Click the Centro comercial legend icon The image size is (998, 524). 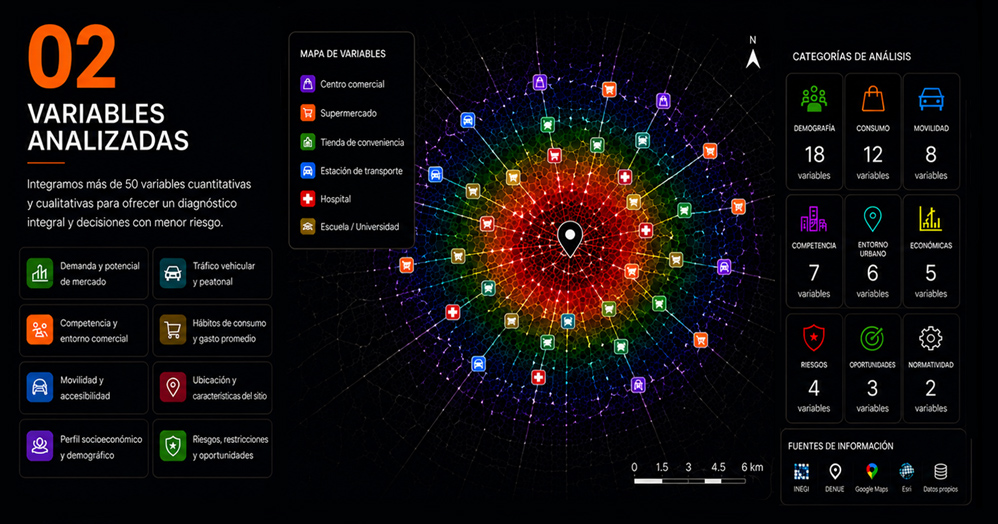(x=308, y=83)
